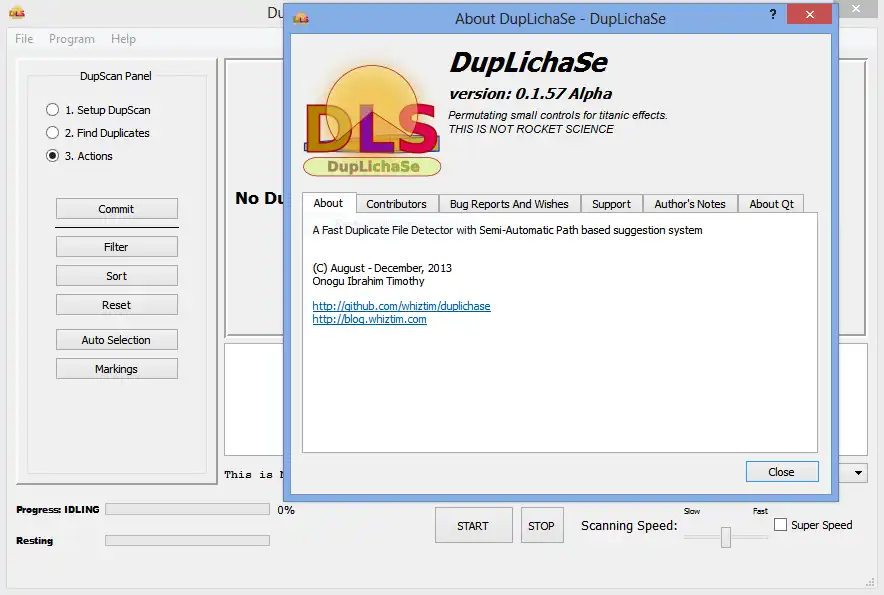The image size is (884, 595).
Task: Click the Fast Duplicate File Detector description
Action: point(507,230)
